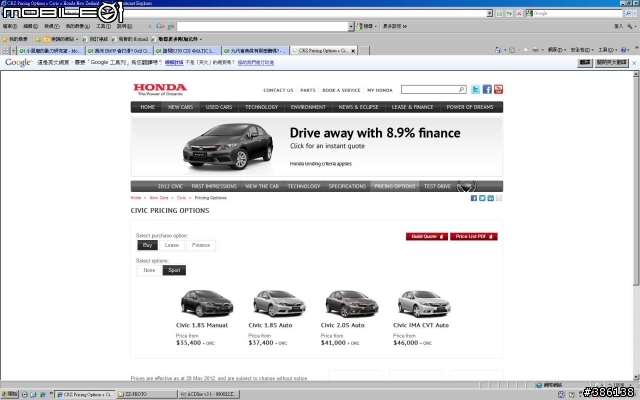The image size is (640, 400).
Task: Open browser search provider dropdown
Action: pos(635,13)
